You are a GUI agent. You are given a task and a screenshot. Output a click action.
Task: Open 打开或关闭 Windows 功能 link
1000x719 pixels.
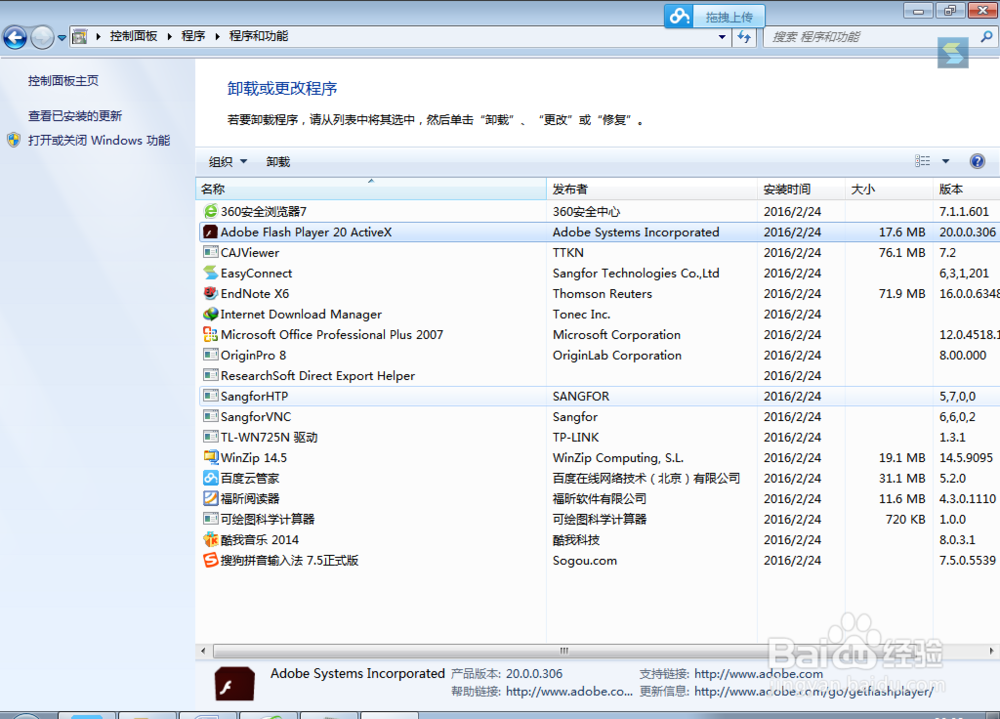pyautogui.click(x=99, y=140)
